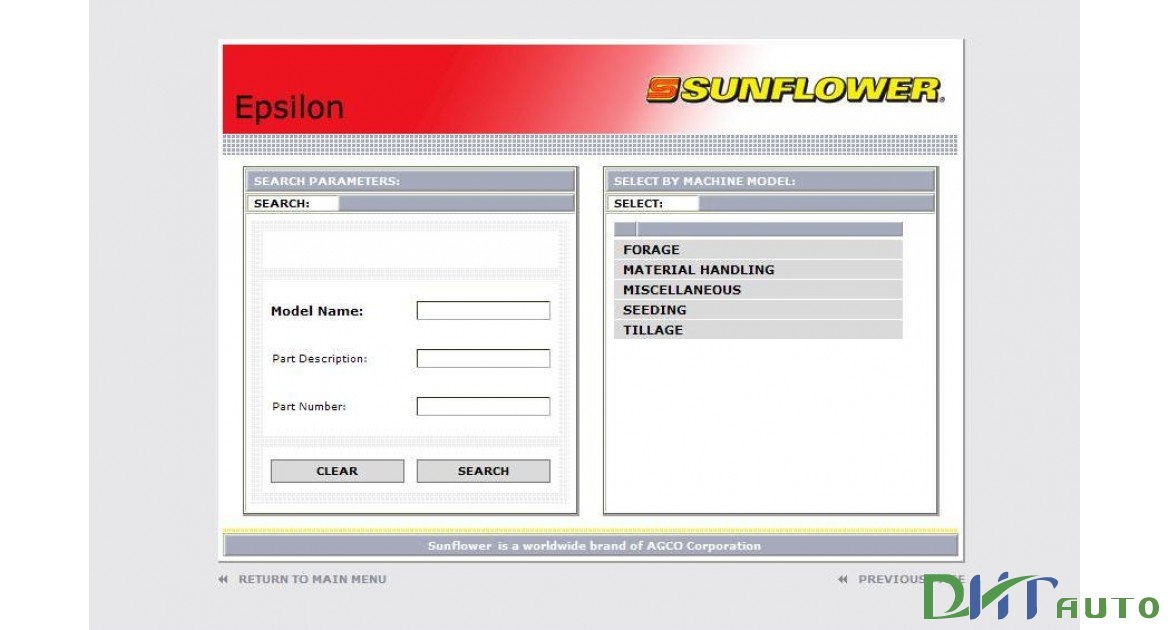The height and width of the screenshot is (630, 1170).
Task: Select the Part Number input field
Action: point(483,406)
